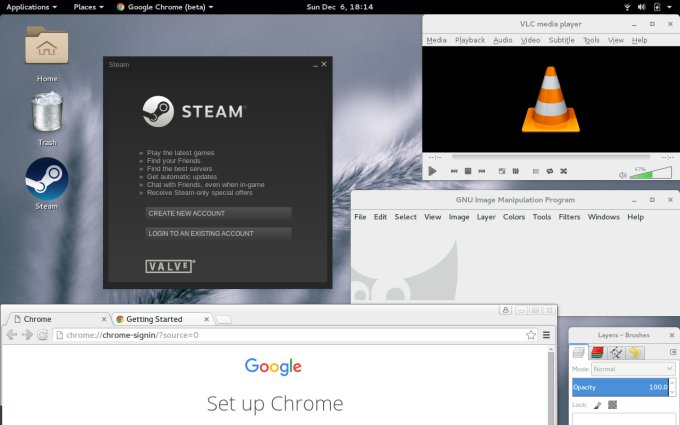Open VLC Subtitle menu
This screenshot has width=680, height=425.
561,40
